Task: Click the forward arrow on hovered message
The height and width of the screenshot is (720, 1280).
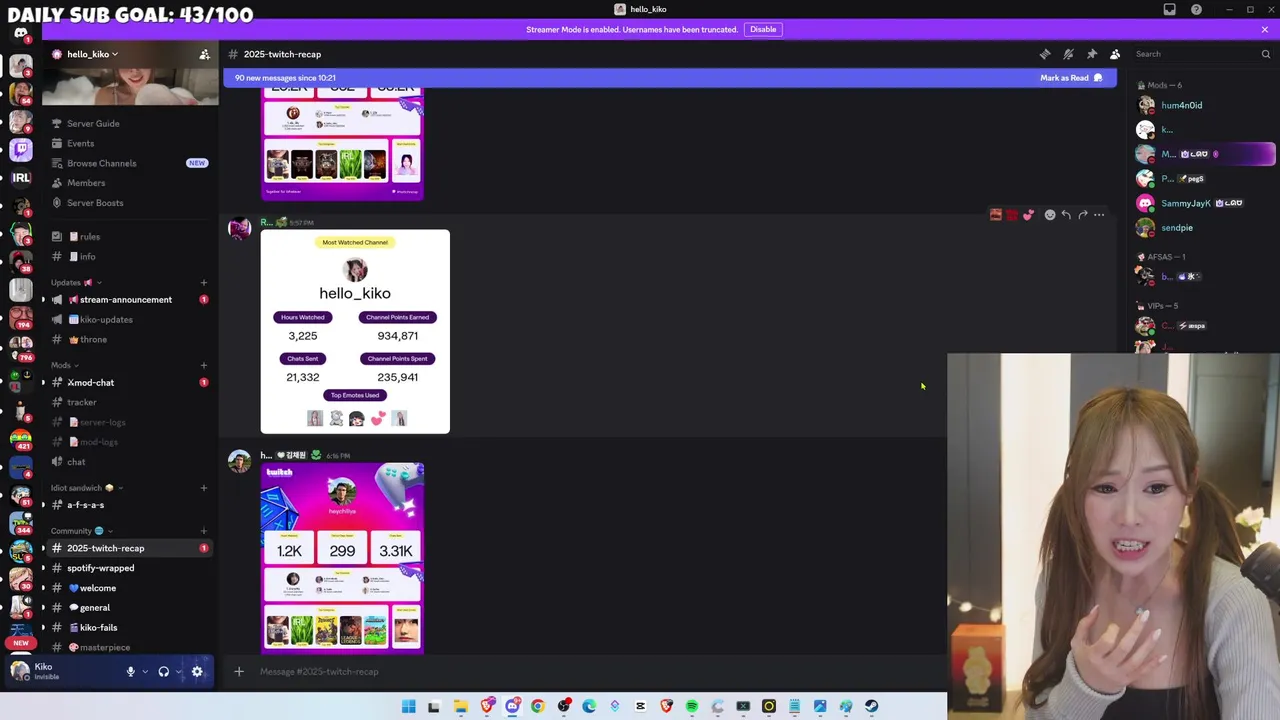Action: tap(1082, 215)
